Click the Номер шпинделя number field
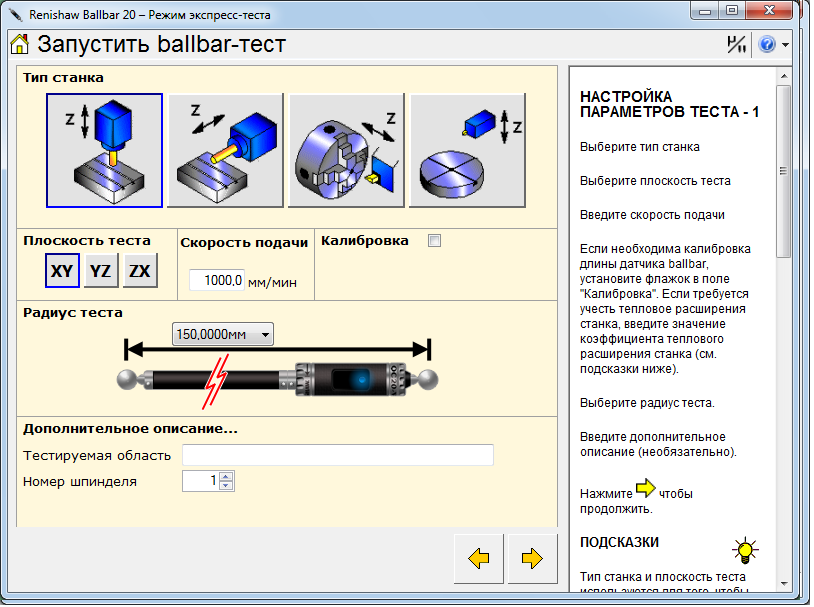814x607 pixels. [x=201, y=481]
